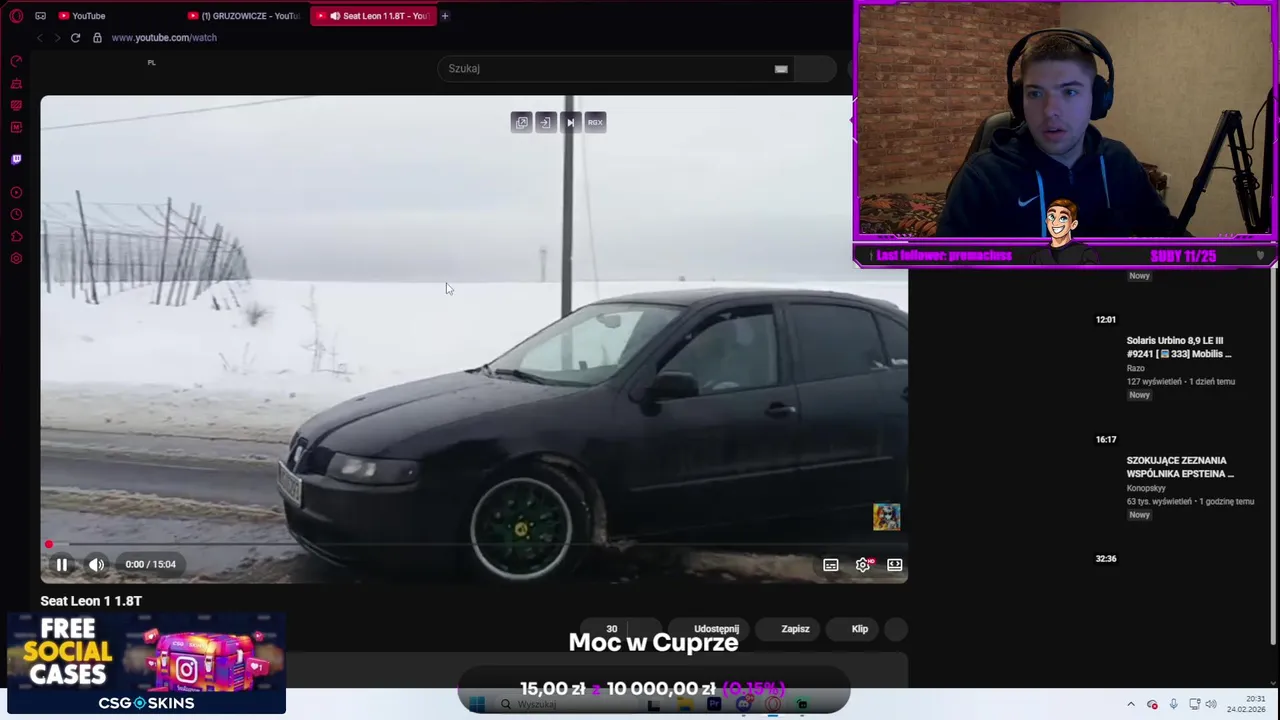Go back to the previous page
The width and height of the screenshot is (1280, 720).
pyautogui.click(x=39, y=38)
